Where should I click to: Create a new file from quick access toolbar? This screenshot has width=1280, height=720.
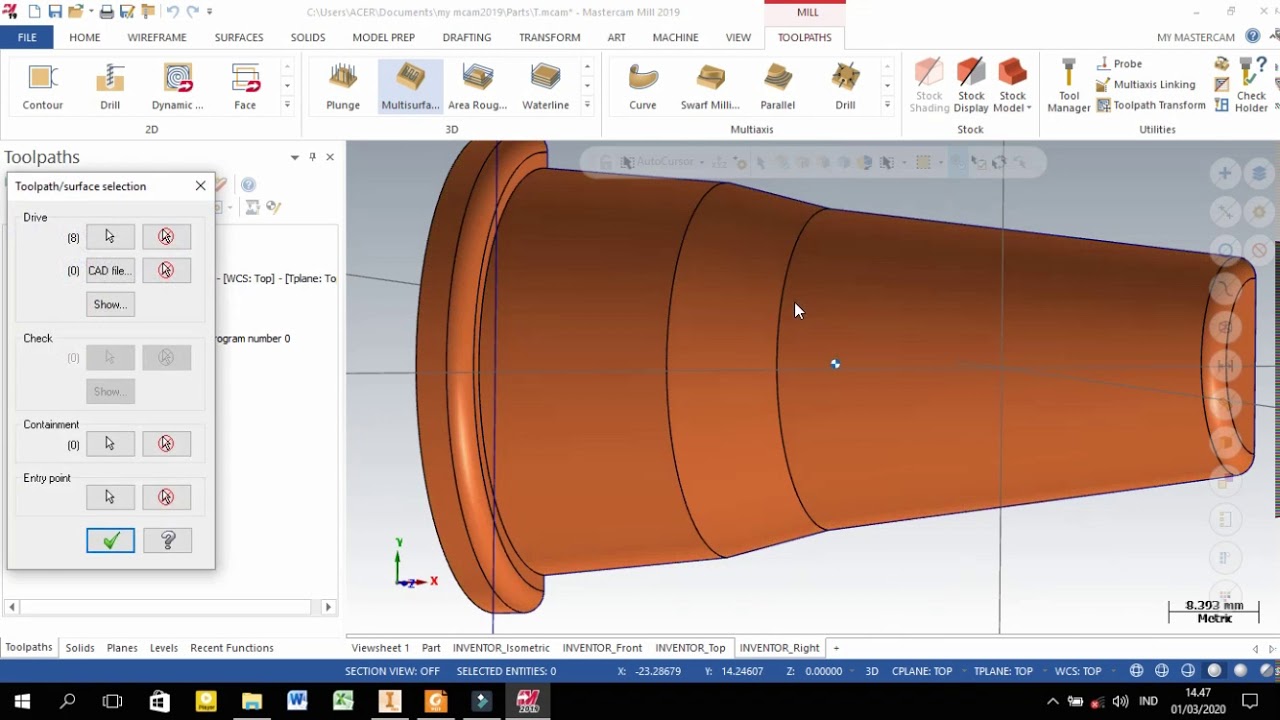34,12
